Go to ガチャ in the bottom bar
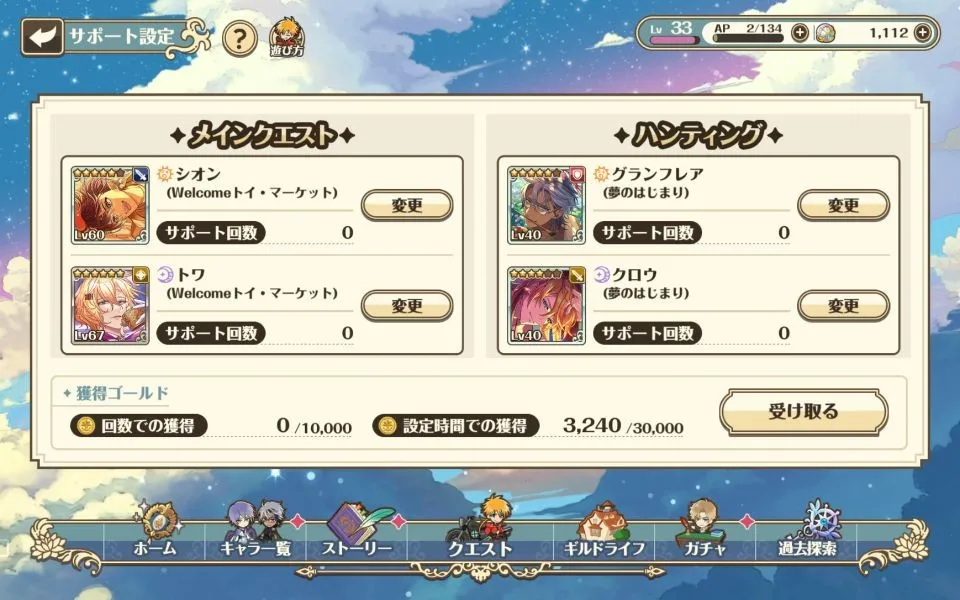The width and height of the screenshot is (960, 600). click(704, 531)
